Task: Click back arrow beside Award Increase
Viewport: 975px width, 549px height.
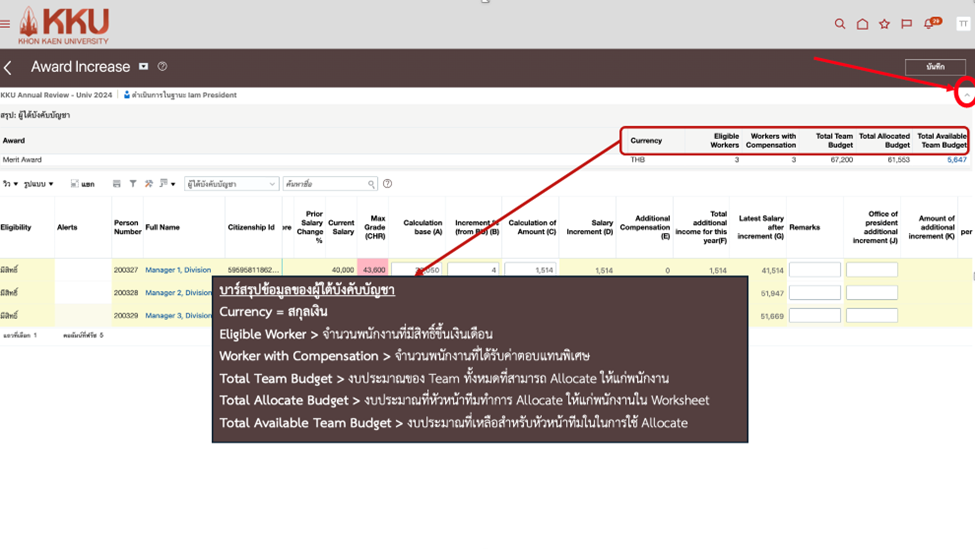Action: (8, 68)
